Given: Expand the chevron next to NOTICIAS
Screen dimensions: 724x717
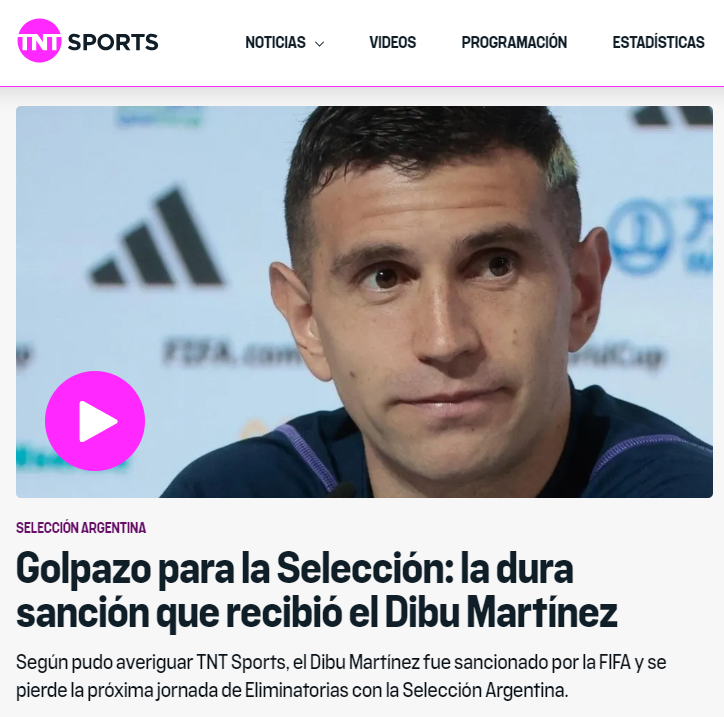Looking at the screenshot, I should [x=319, y=44].
